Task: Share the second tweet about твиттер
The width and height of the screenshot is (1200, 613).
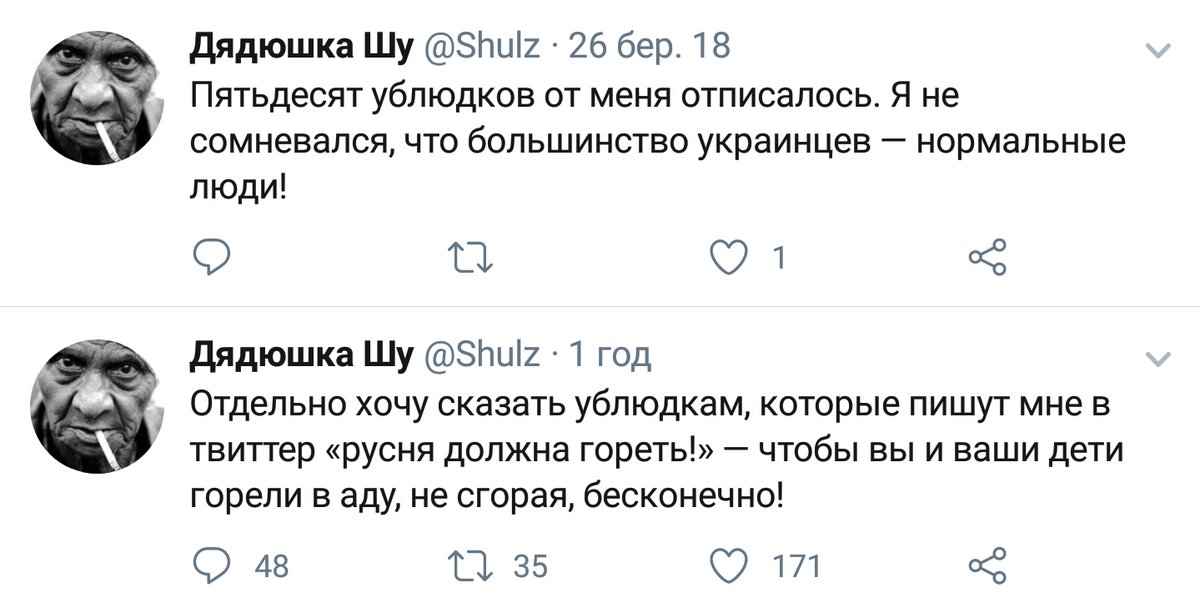Action: (987, 566)
